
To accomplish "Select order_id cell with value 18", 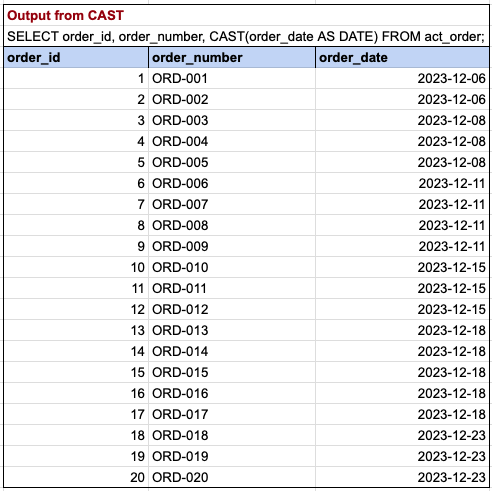I will [x=76, y=436].
